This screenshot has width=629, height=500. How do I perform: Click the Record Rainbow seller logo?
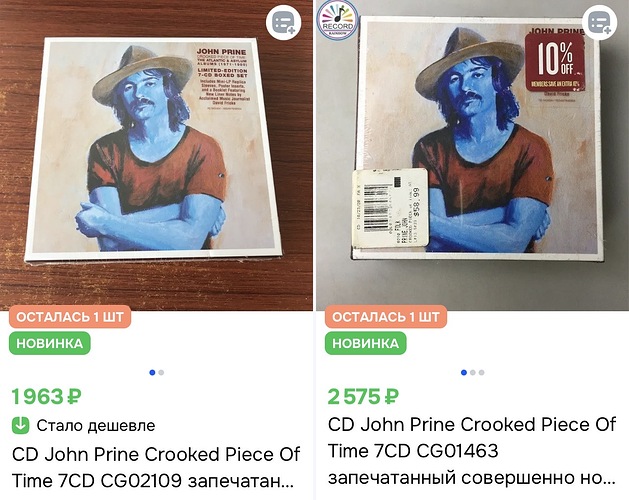point(337,20)
